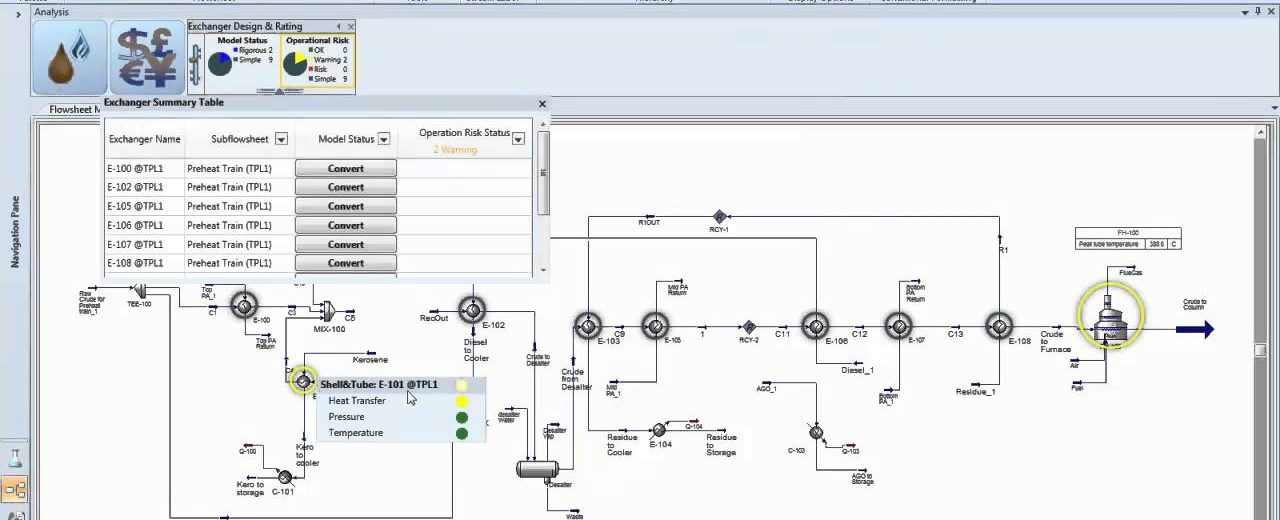Click the Crude to Column blue arrow
The image size is (1280, 520).
pyautogui.click(x=1195, y=329)
